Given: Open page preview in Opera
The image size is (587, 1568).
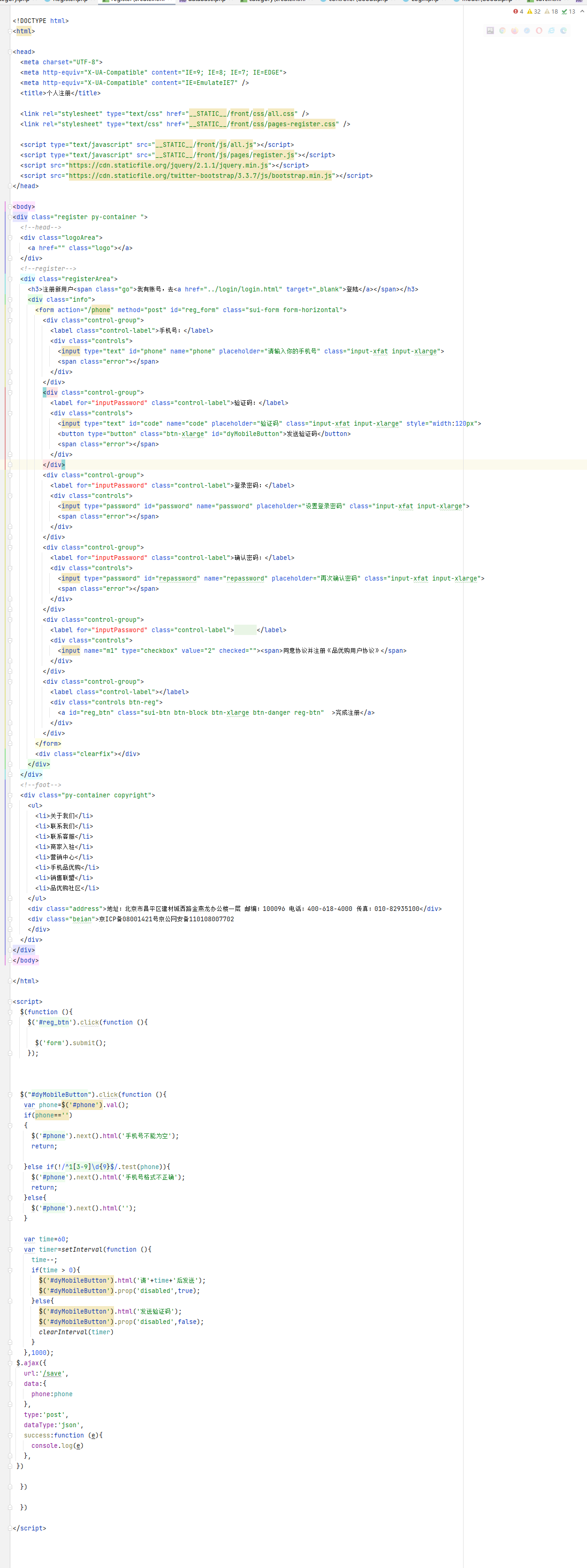Looking at the screenshot, I should pyautogui.click(x=539, y=31).
